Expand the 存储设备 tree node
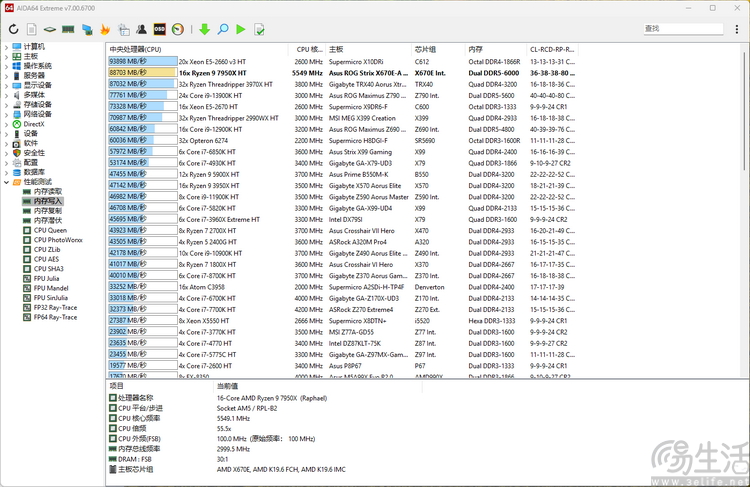The width and height of the screenshot is (750, 487). [6, 105]
